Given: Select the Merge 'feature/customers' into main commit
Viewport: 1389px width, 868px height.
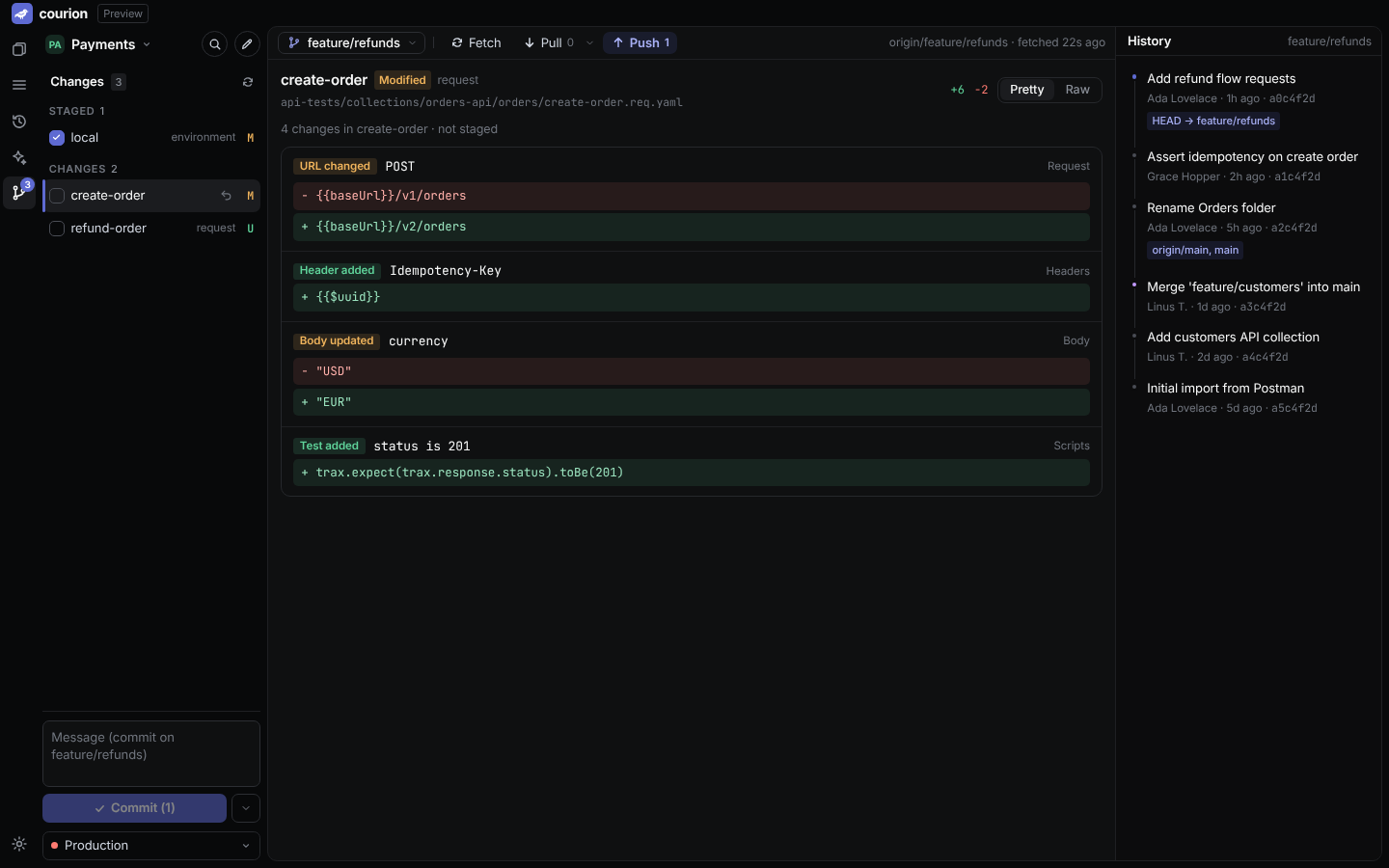Looking at the screenshot, I should pyautogui.click(x=1253, y=287).
